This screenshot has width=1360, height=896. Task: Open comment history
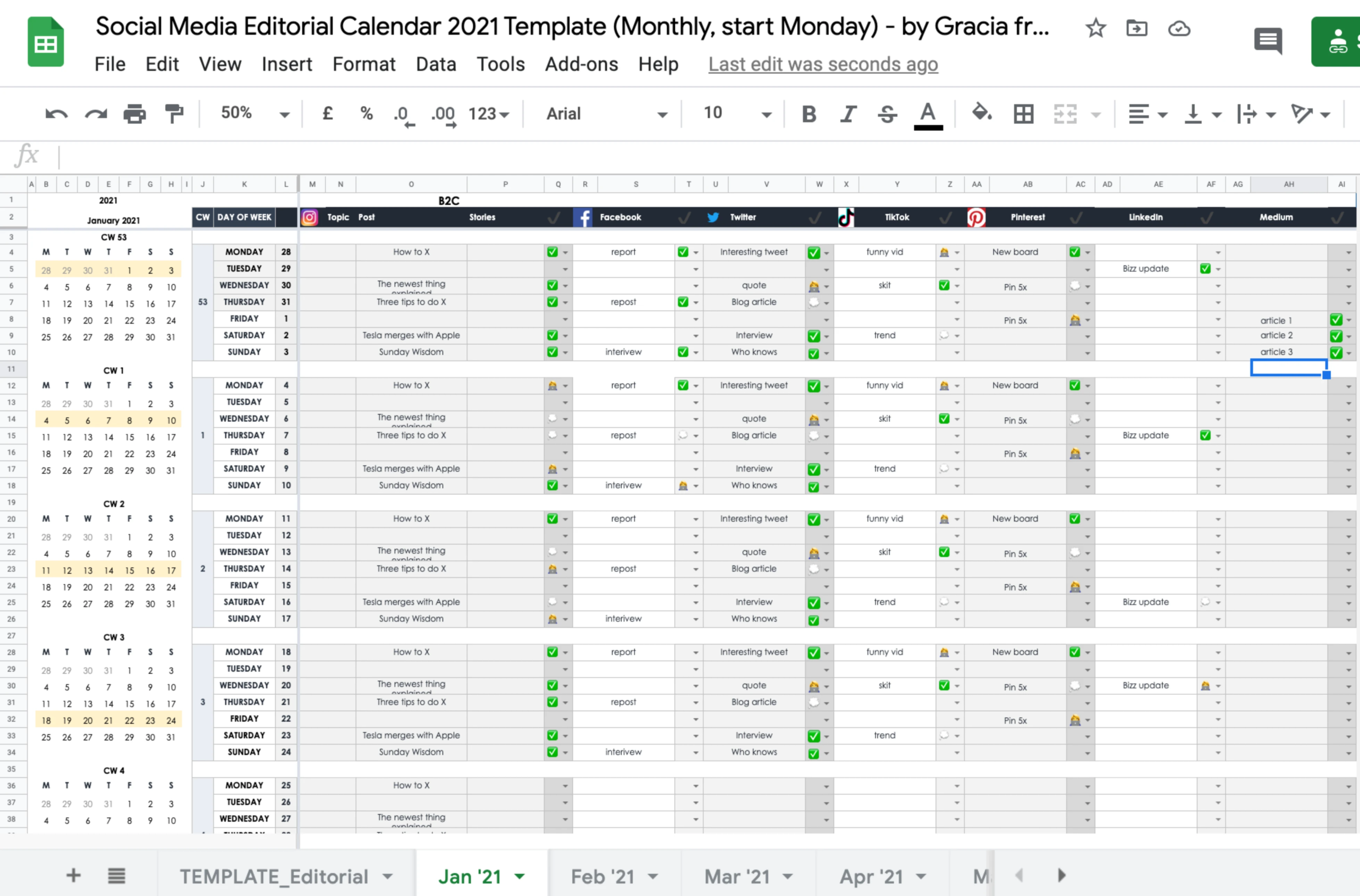[x=1268, y=40]
